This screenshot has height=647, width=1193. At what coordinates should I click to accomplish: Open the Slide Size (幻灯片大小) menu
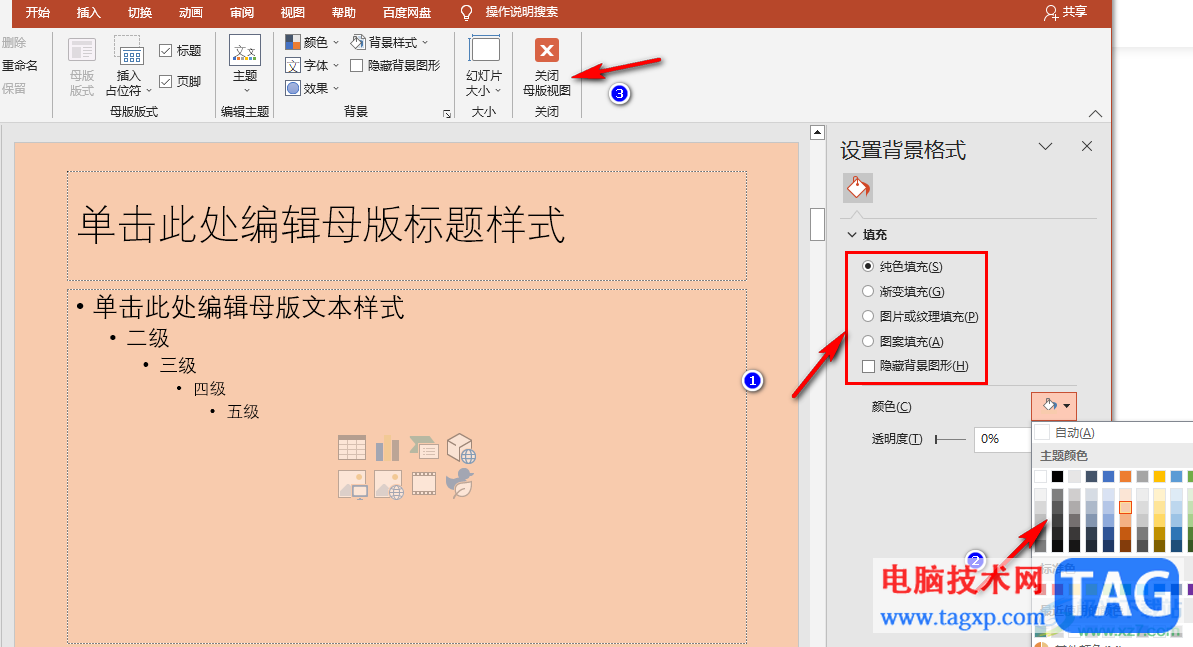tap(484, 68)
